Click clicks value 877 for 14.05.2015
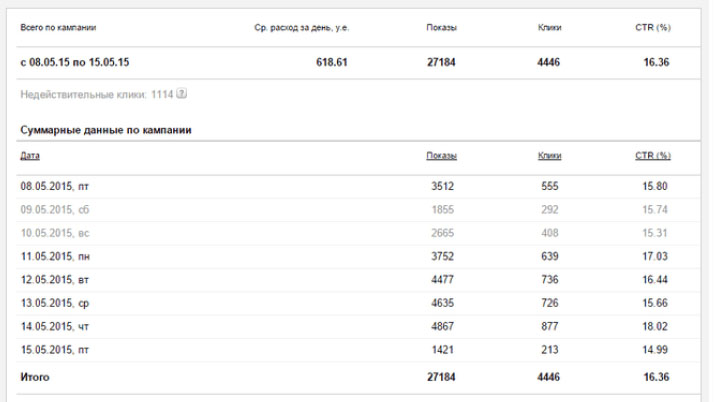 (550, 327)
